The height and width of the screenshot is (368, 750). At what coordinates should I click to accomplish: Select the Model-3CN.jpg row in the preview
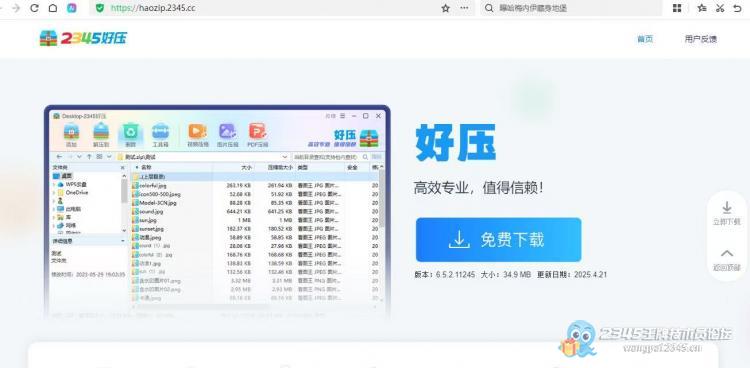click(255, 203)
